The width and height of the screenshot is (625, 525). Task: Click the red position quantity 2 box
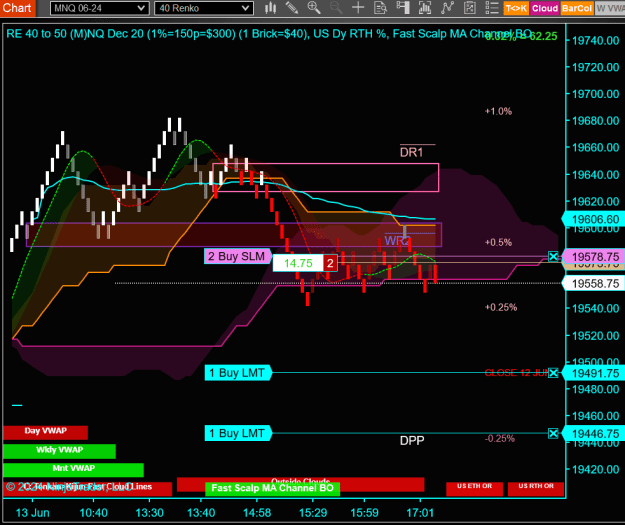(x=330, y=263)
